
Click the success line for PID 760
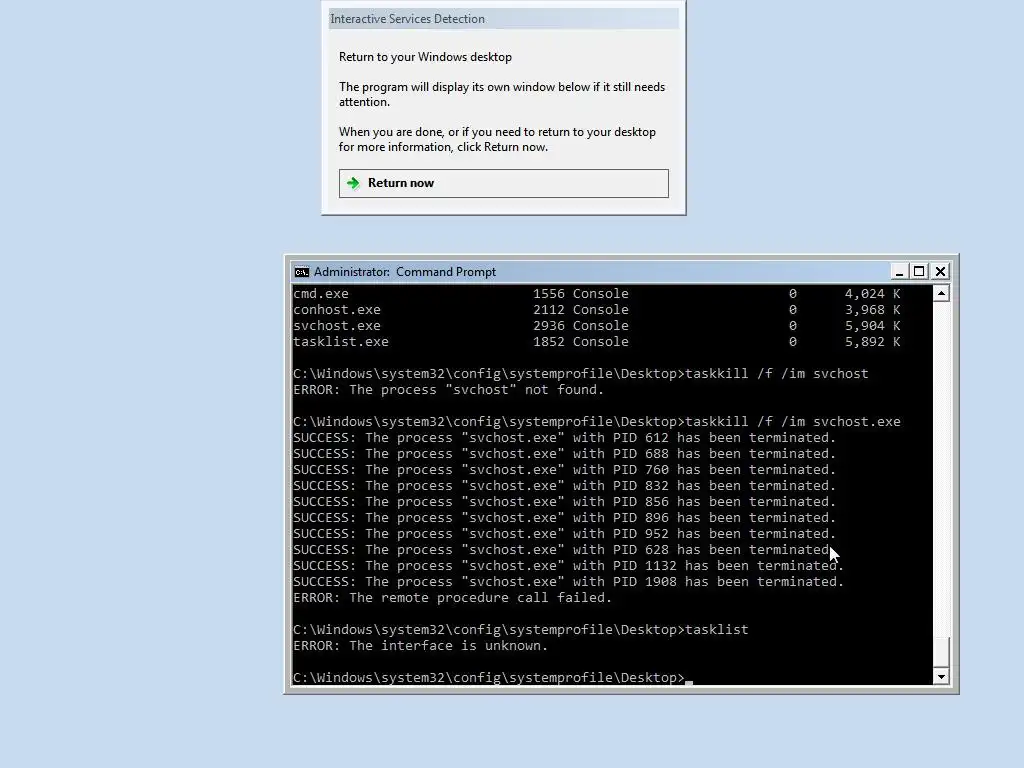click(x=565, y=470)
